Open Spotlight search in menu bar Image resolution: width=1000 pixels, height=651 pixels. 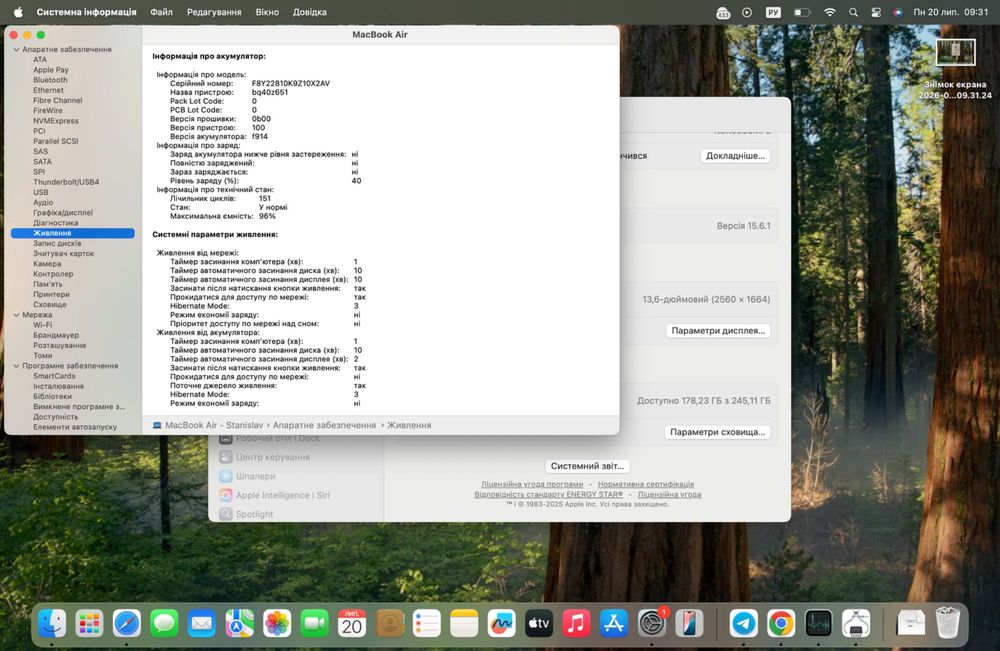853,12
